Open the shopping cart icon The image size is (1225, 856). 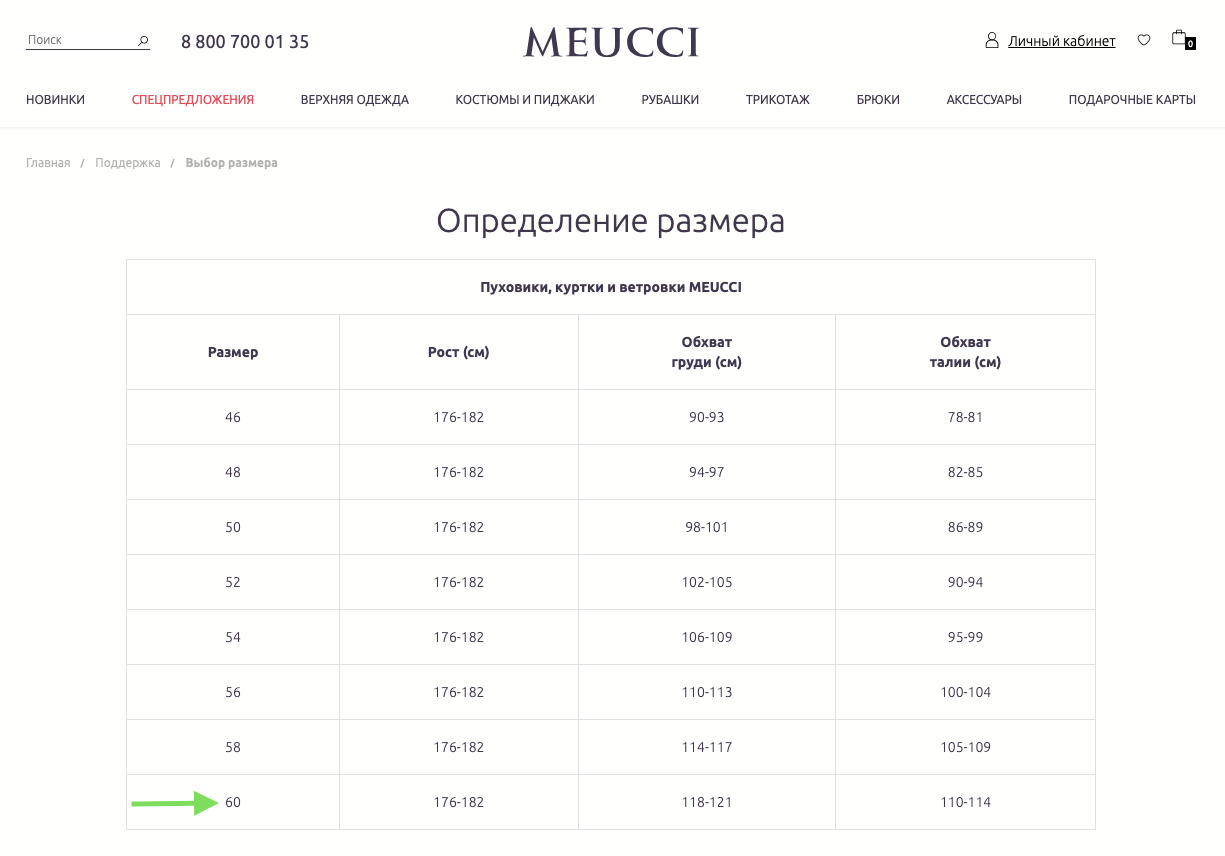pyautogui.click(x=1181, y=39)
